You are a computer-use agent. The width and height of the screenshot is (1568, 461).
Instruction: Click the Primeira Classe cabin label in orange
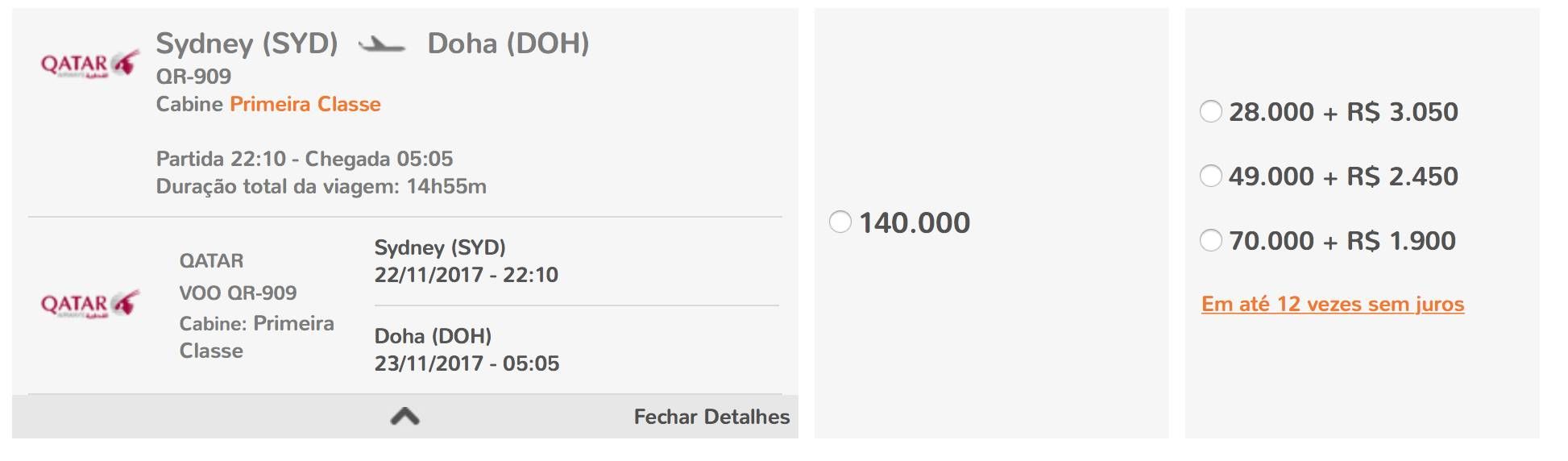click(305, 104)
